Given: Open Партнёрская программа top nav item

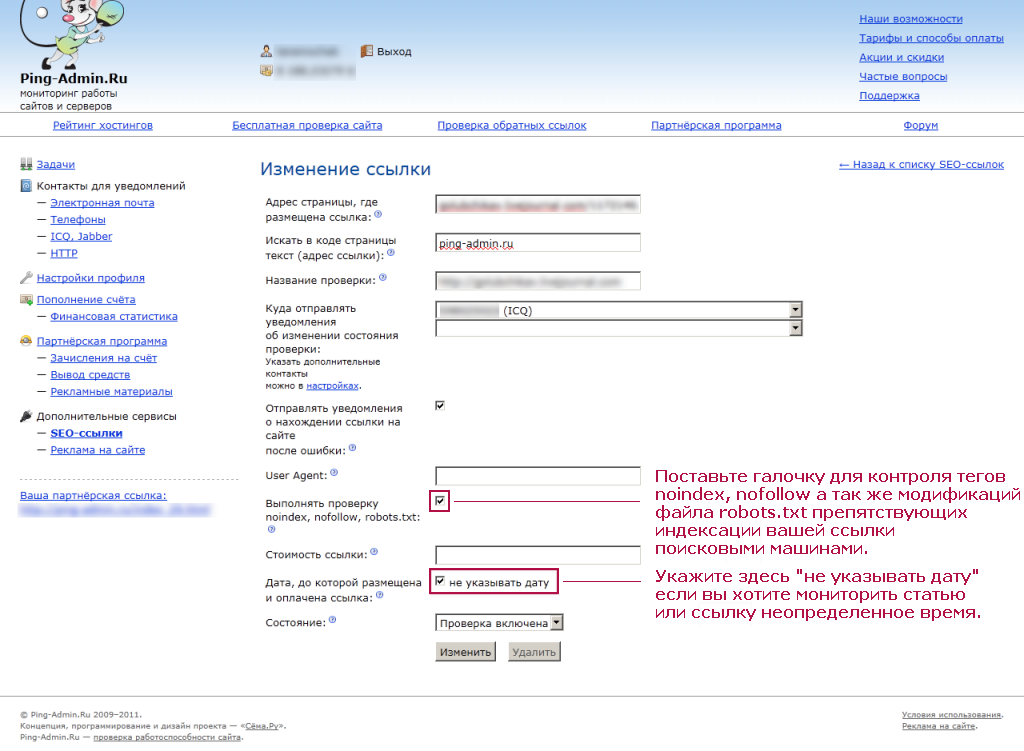Looking at the screenshot, I should (716, 125).
